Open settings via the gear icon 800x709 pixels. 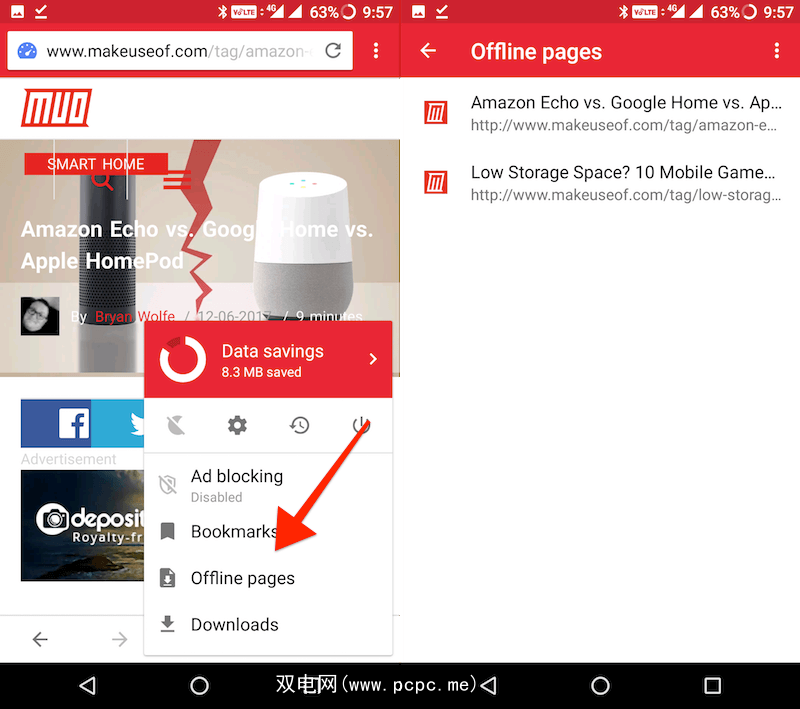click(x=237, y=425)
